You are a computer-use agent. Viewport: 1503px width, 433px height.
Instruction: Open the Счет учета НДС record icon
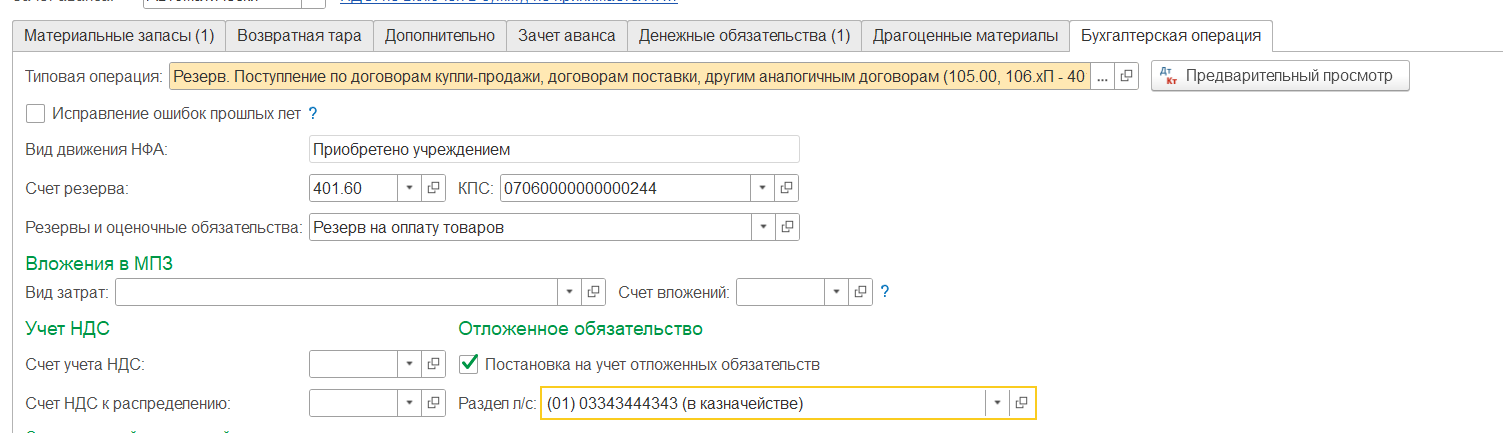(x=434, y=364)
